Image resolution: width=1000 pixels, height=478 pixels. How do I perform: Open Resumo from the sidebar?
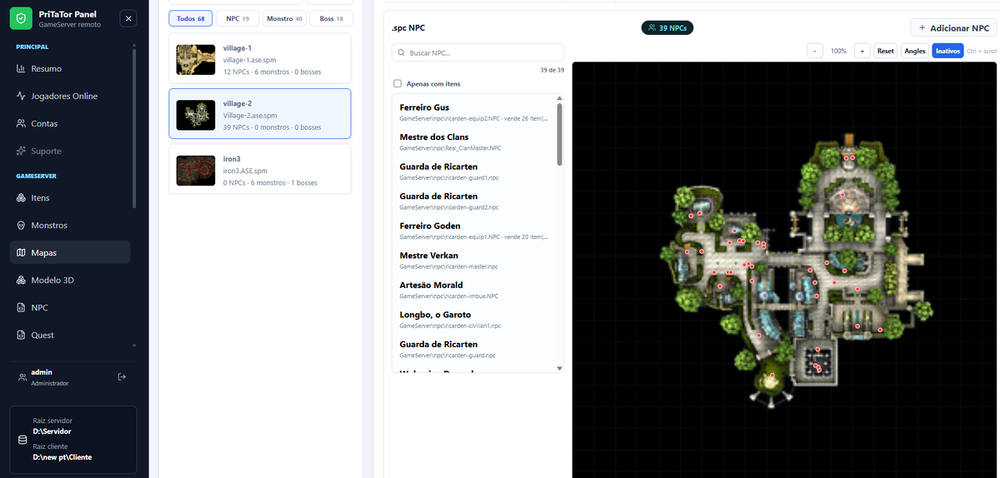tap(70, 69)
